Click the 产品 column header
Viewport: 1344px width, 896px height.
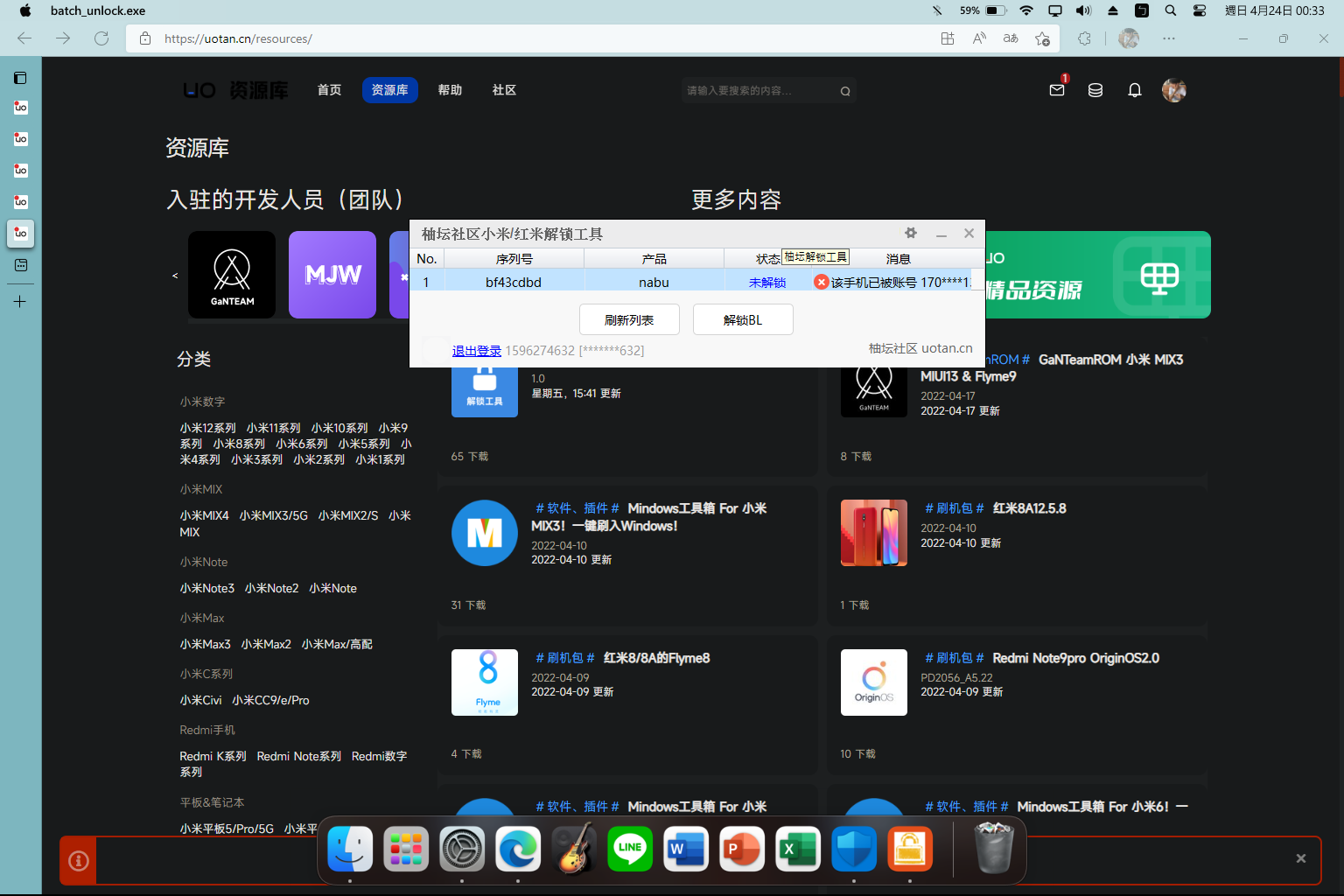point(654,259)
